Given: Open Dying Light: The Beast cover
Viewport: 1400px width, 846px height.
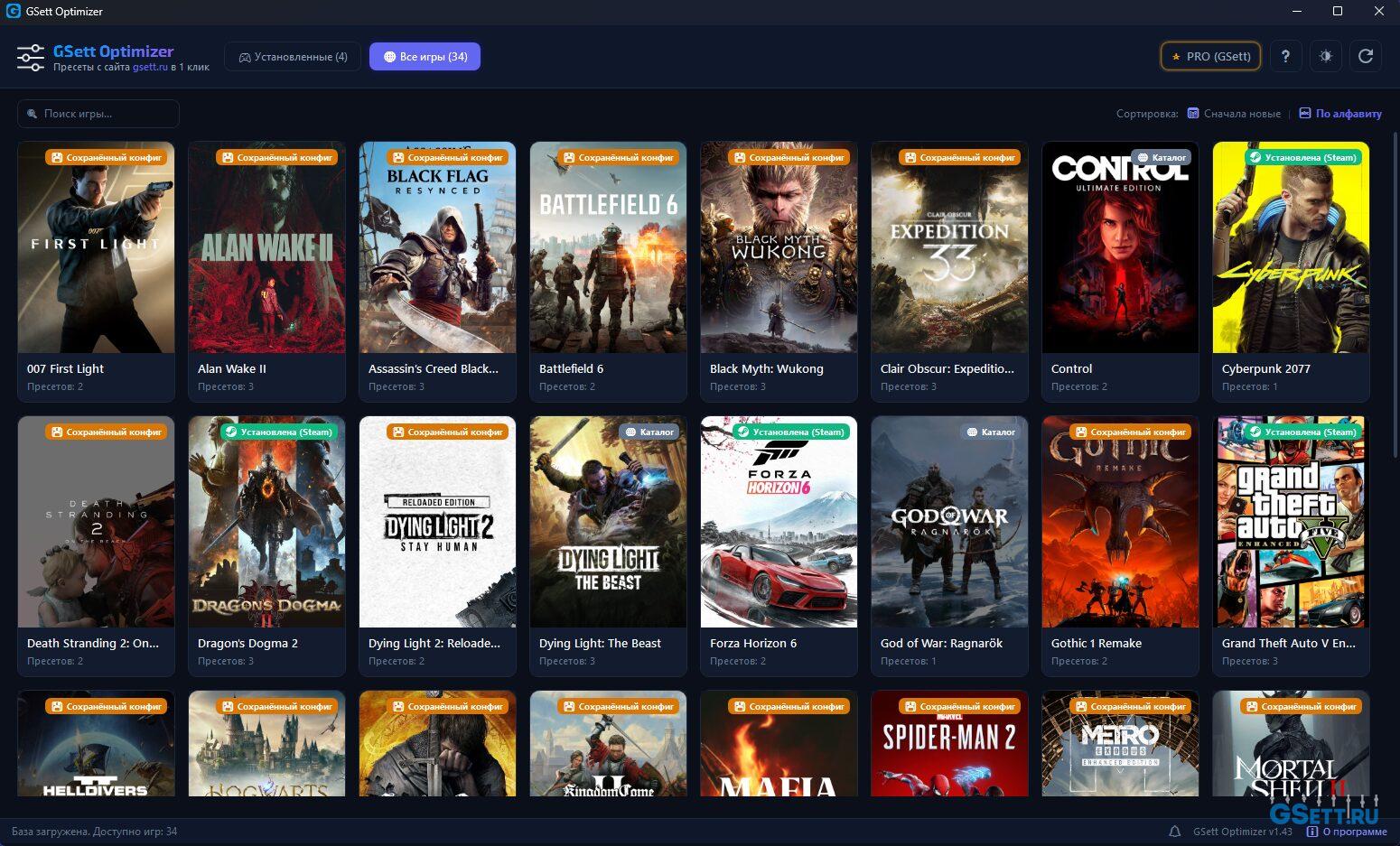Looking at the screenshot, I should click(x=608, y=522).
